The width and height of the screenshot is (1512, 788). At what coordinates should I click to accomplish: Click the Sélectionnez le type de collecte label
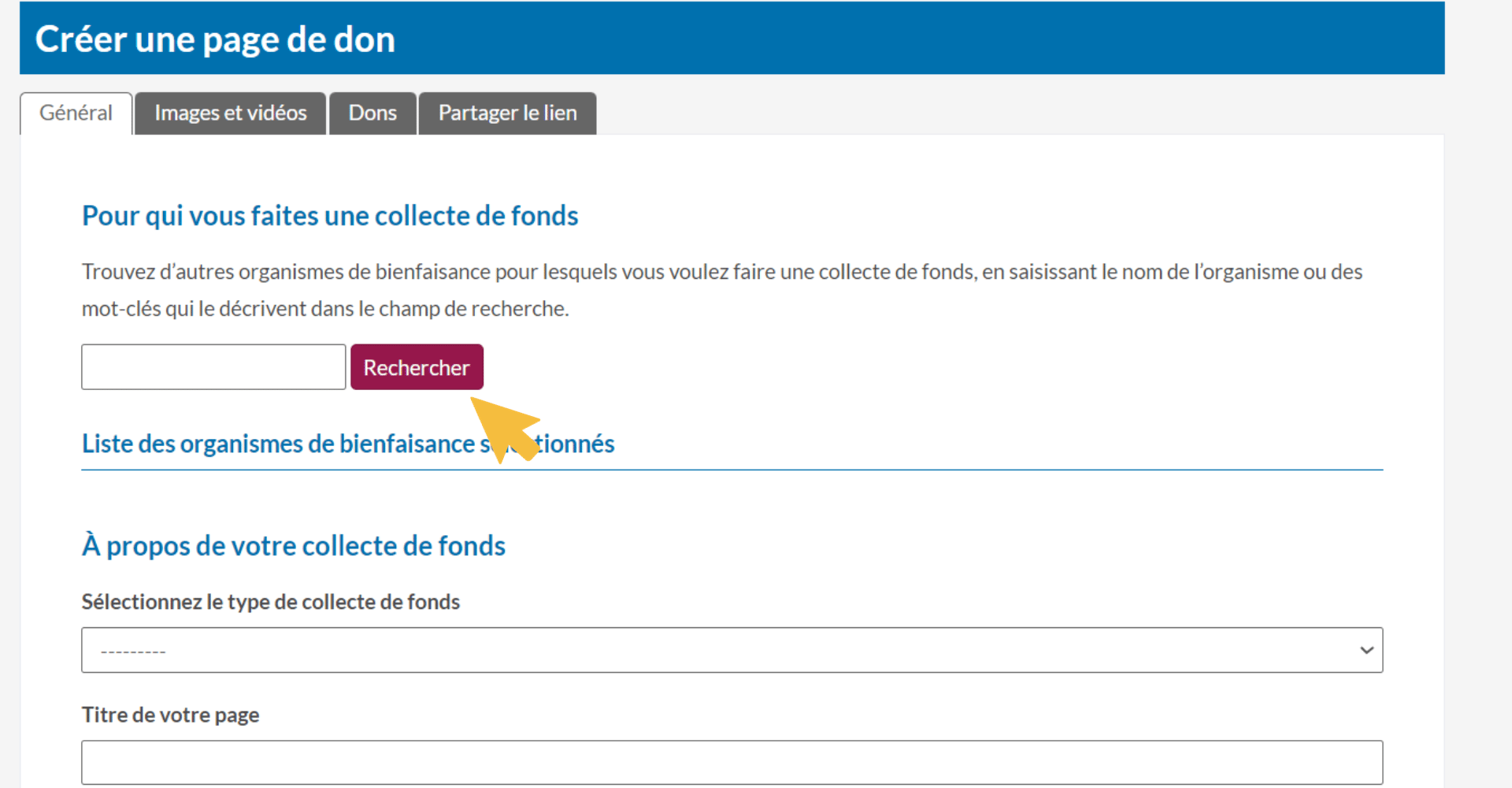tap(271, 602)
